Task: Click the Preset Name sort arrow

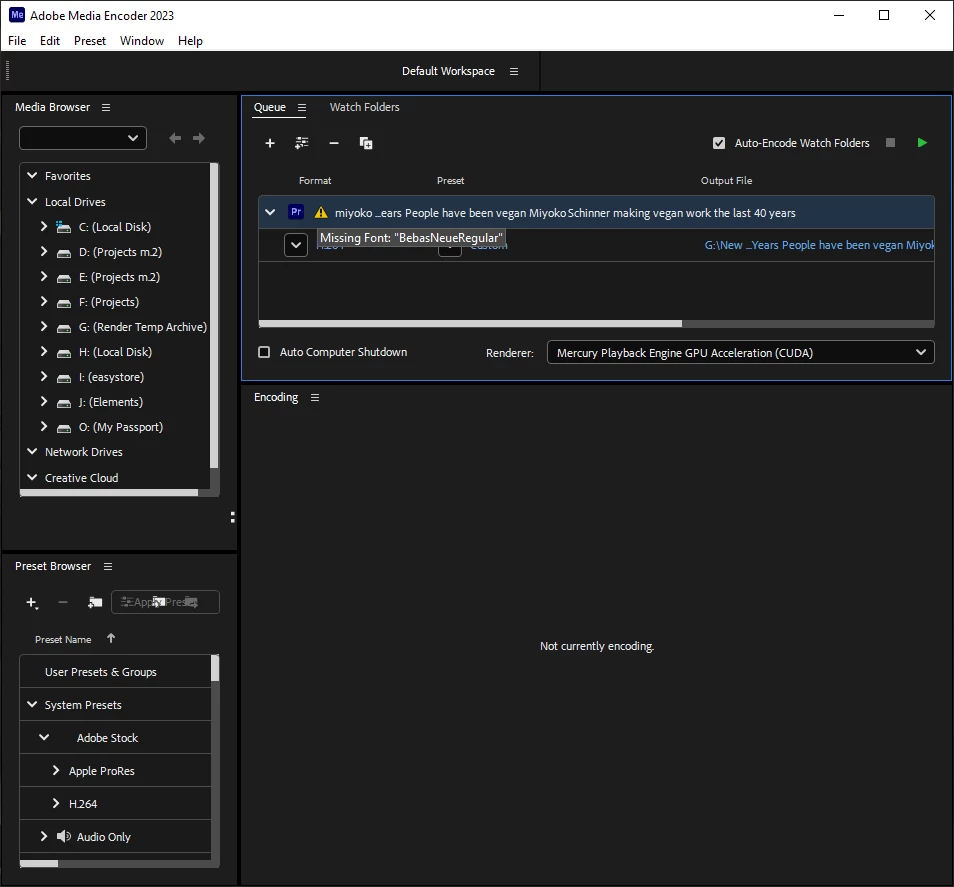Action: [111, 638]
